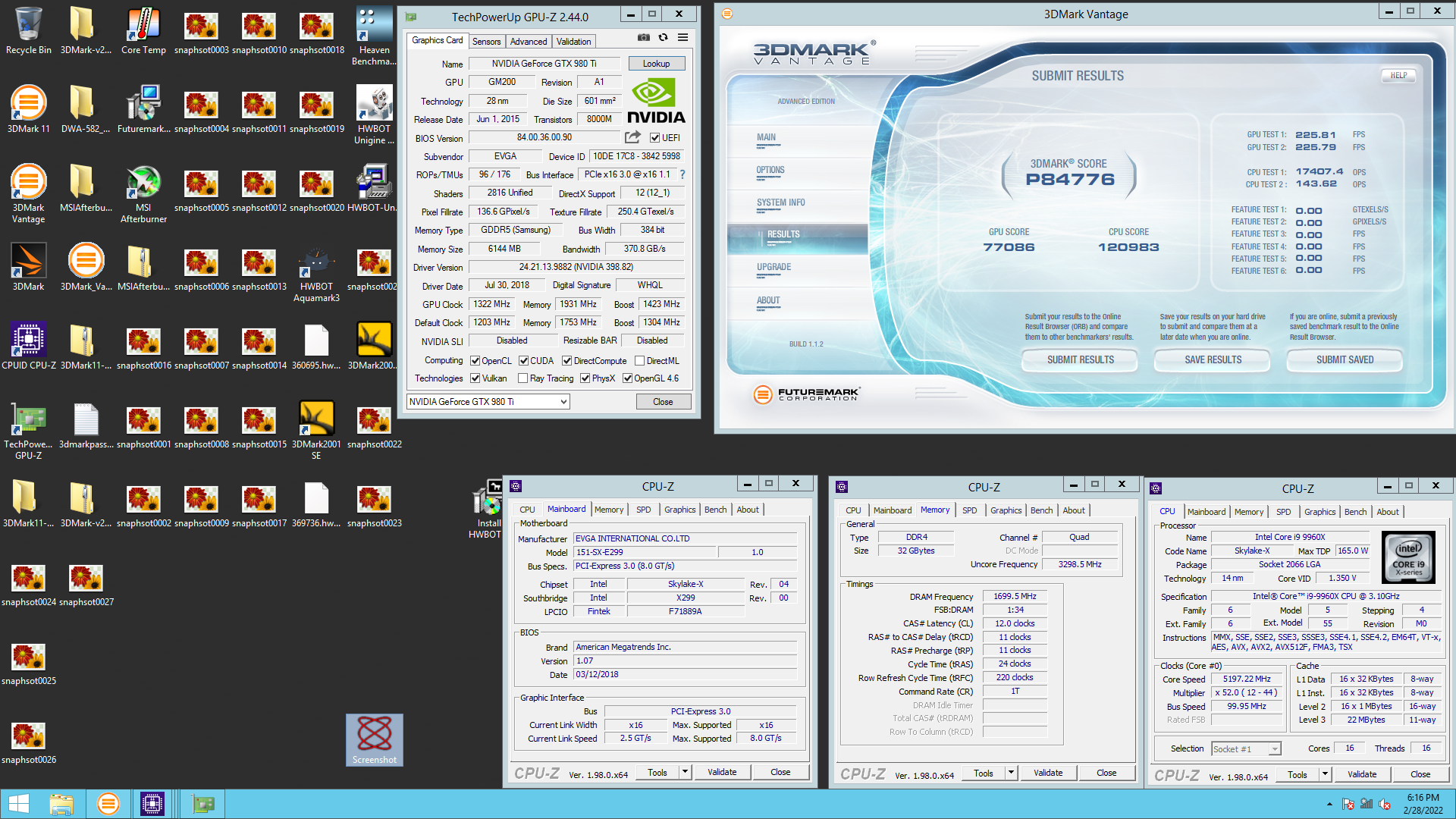
Task: Click GPU-Z refresh icon
Action: pos(663,37)
